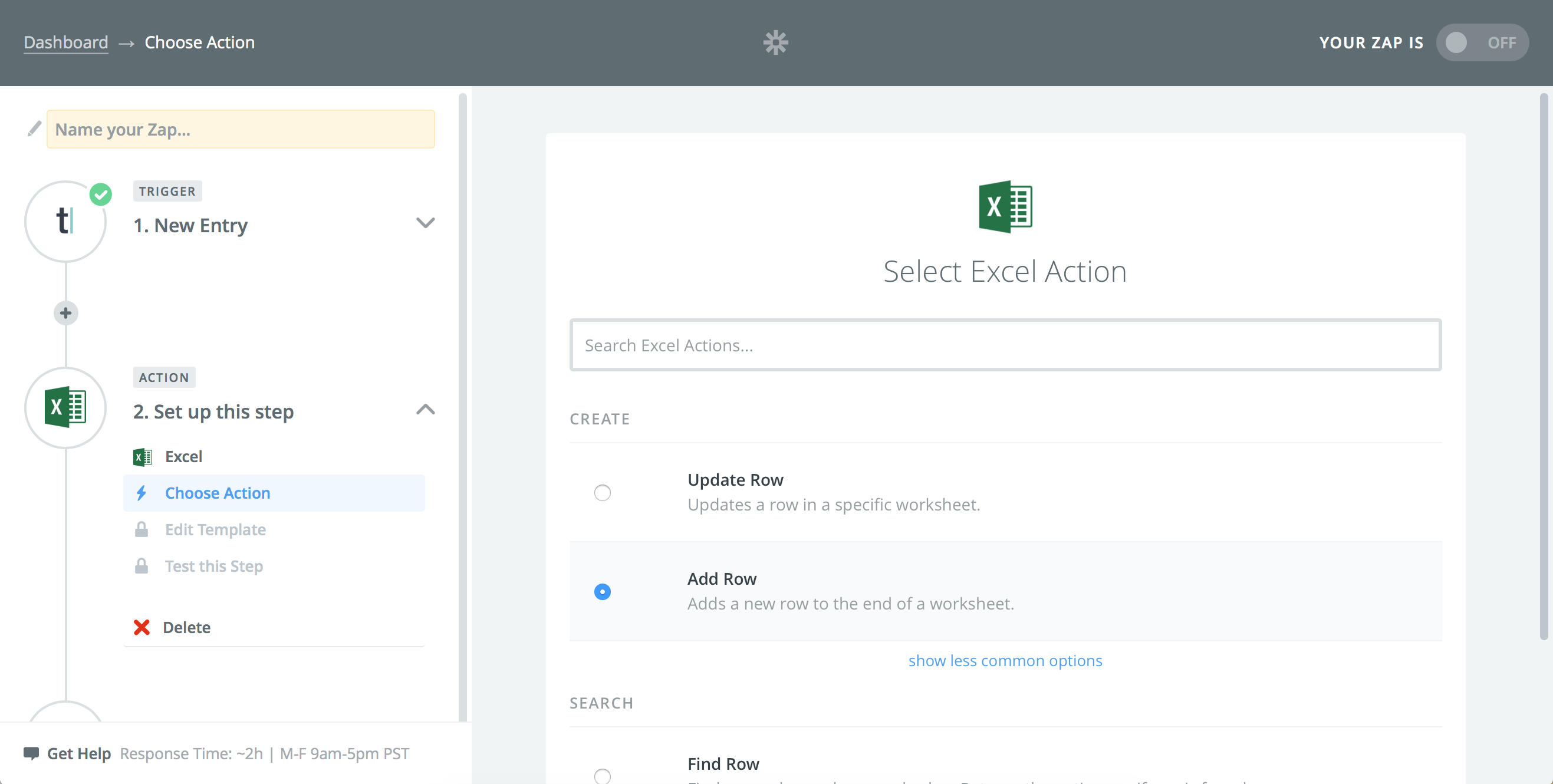Click the Name your Zap input field
The width and height of the screenshot is (1553, 784).
click(240, 128)
